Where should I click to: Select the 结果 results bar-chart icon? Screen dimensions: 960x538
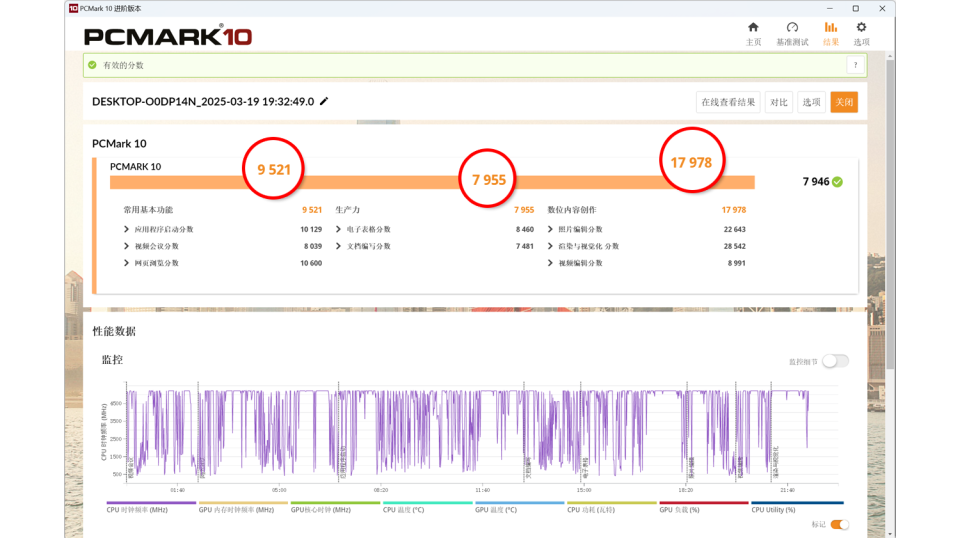click(x=830, y=28)
